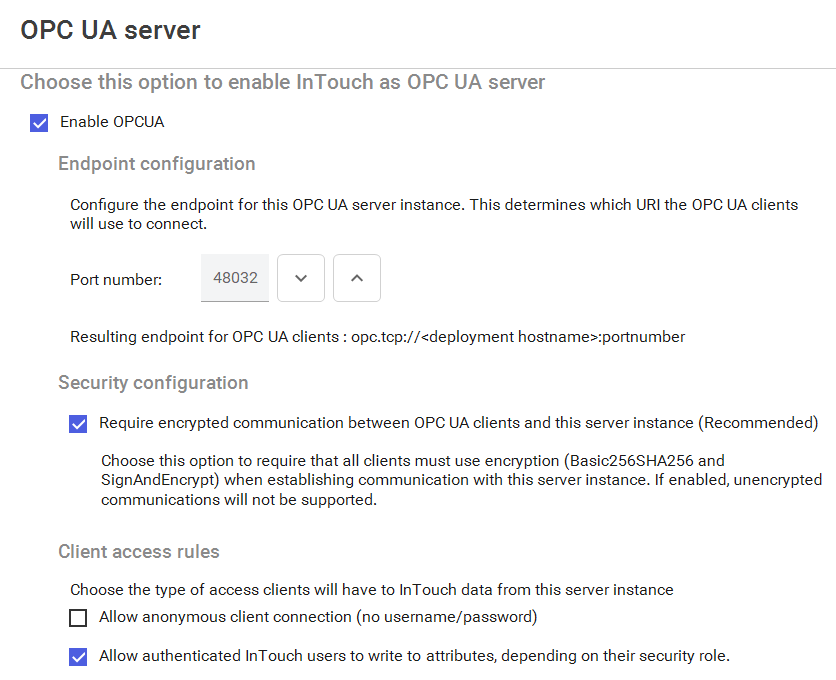
Task: Click the Resulting endpoint opc.tcp text
Action: pos(377,337)
